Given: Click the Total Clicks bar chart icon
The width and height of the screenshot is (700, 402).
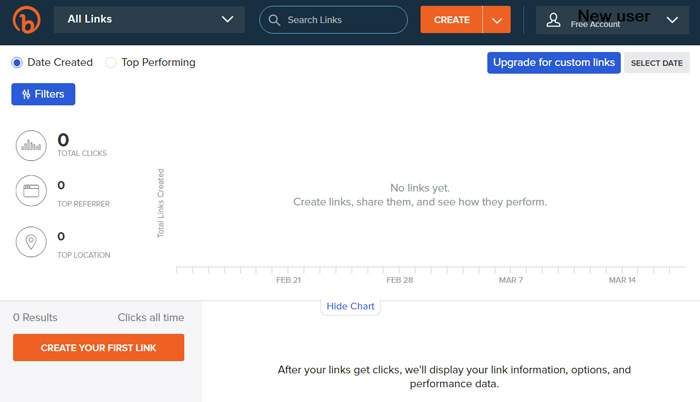Looking at the screenshot, I should click(x=31, y=146).
